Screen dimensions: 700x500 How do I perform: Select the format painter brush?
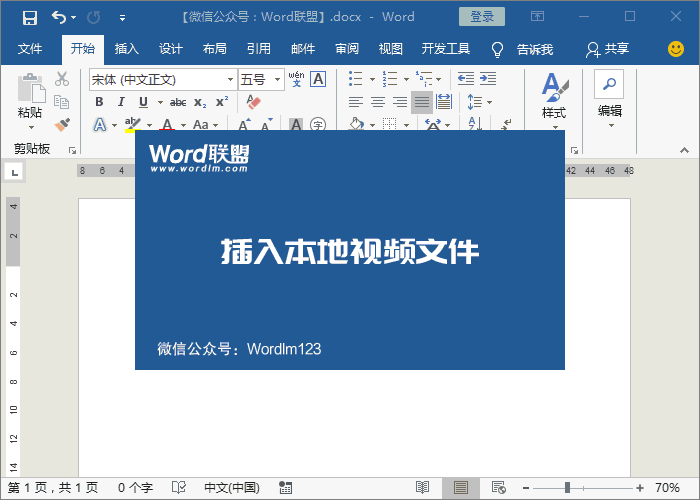click(x=62, y=124)
